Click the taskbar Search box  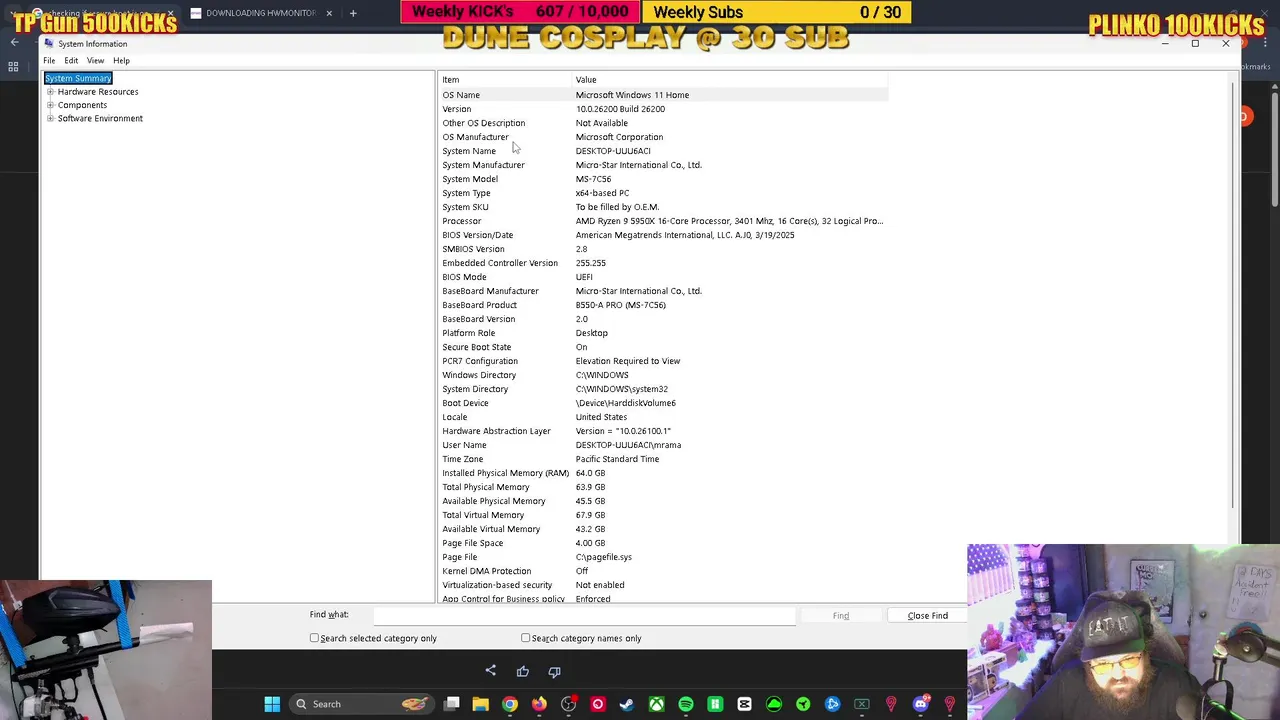(x=363, y=704)
